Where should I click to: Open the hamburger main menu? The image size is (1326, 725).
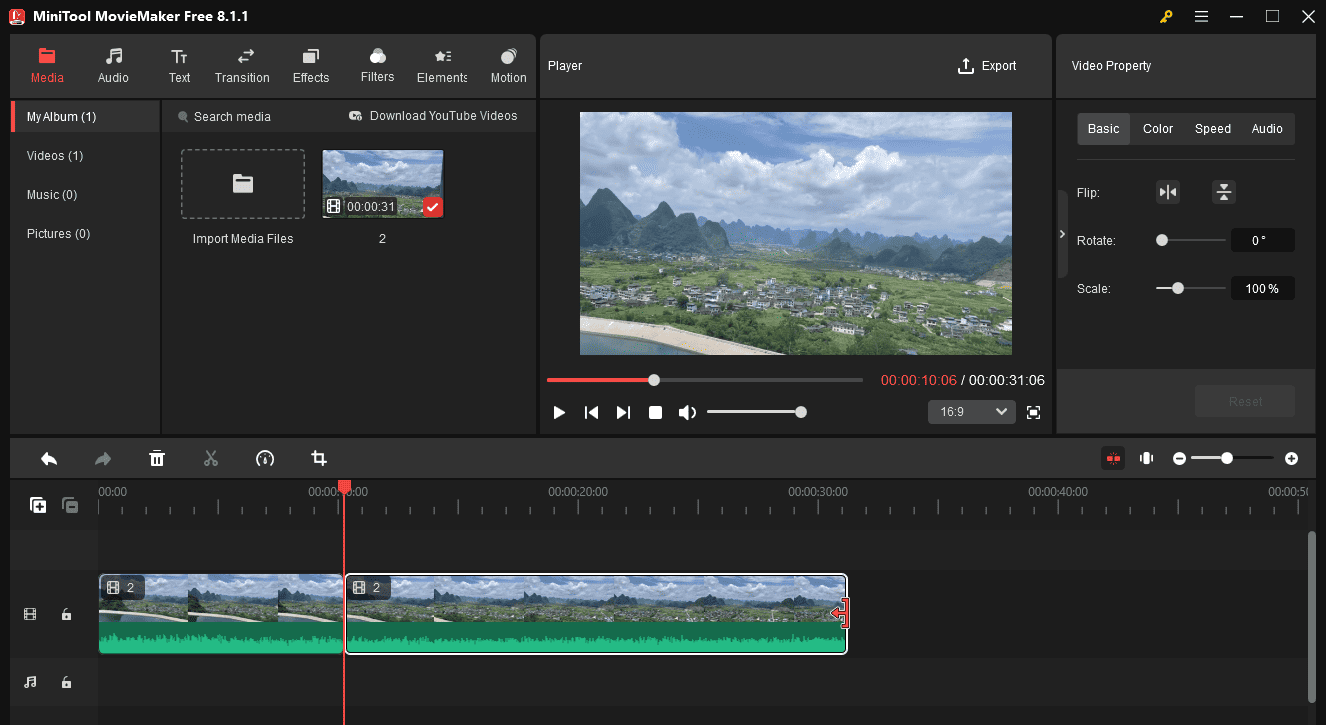(x=1201, y=16)
